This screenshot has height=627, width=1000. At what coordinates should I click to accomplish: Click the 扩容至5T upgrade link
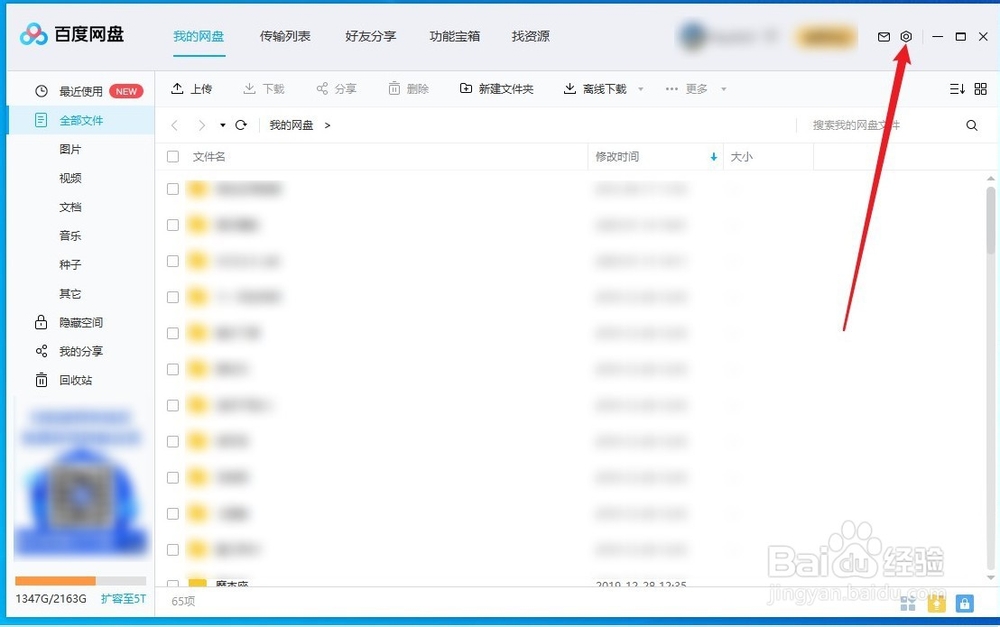(122, 596)
